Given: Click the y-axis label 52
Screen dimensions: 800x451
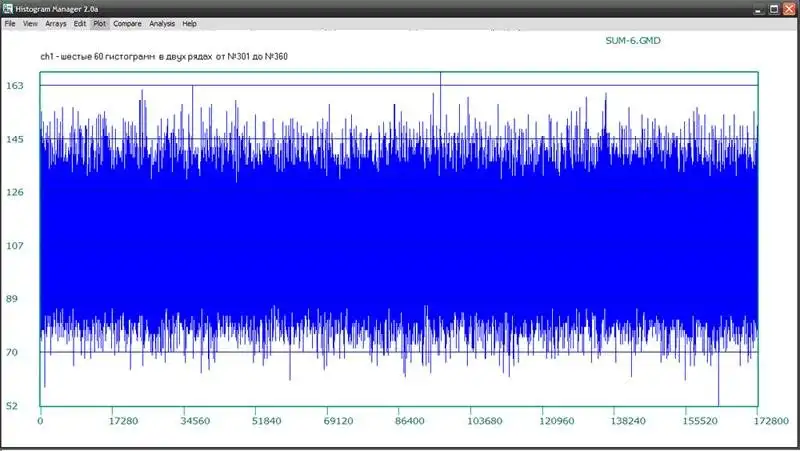Looking at the screenshot, I should coord(12,406).
